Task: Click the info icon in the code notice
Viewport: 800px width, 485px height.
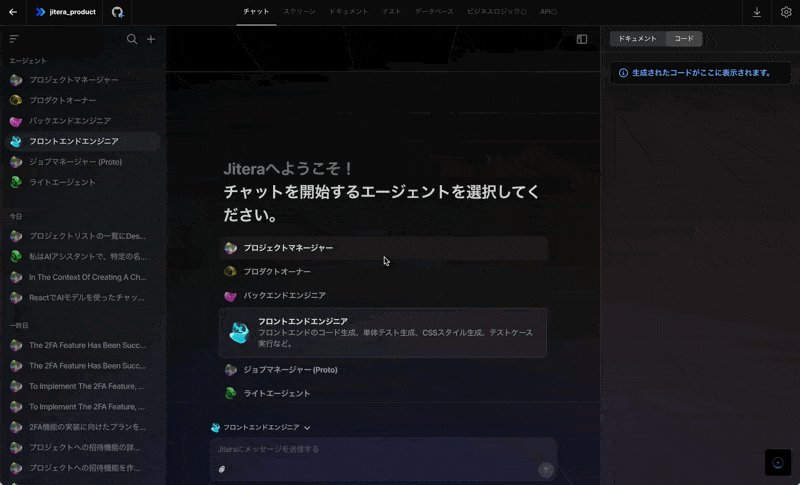Action: (623, 73)
